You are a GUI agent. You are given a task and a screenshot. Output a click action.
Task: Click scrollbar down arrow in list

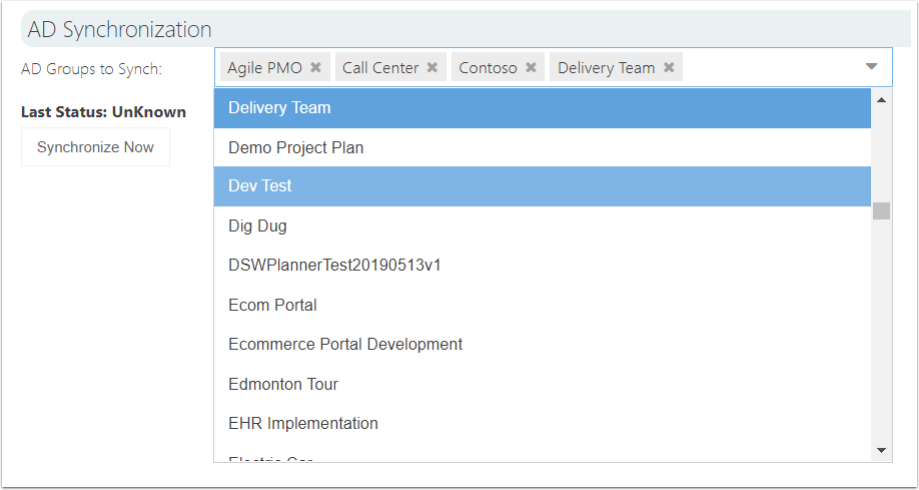click(x=881, y=450)
